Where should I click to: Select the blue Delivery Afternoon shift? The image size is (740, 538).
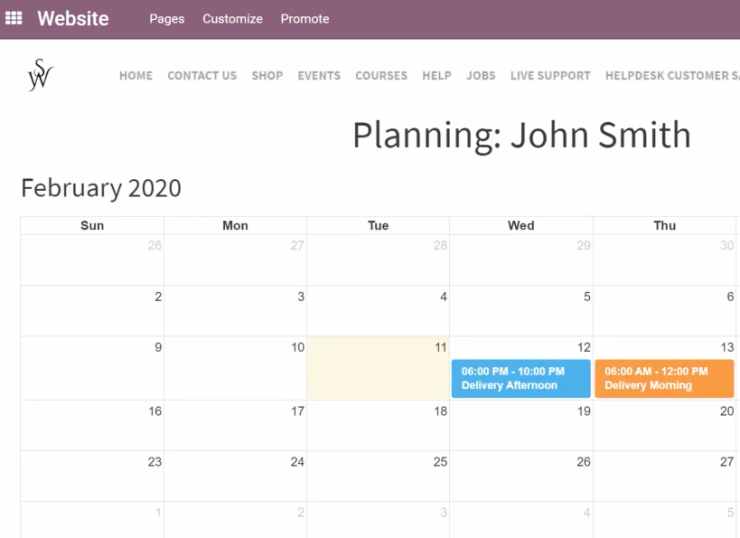[521, 378]
